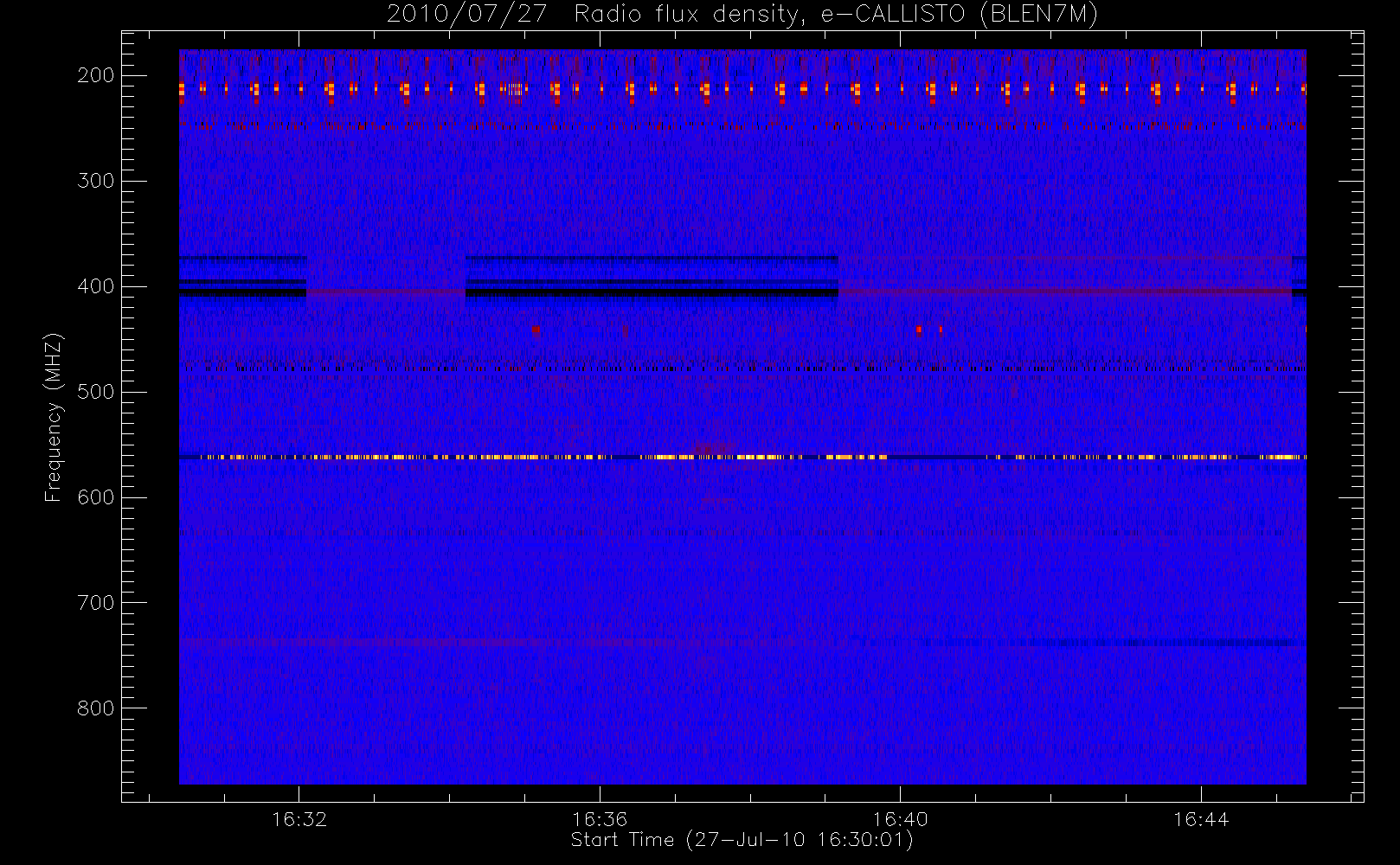The height and width of the screenshot is (865, 1400).
Task: Select the 500 frequency axis label
Action: (x=95, y=392)
